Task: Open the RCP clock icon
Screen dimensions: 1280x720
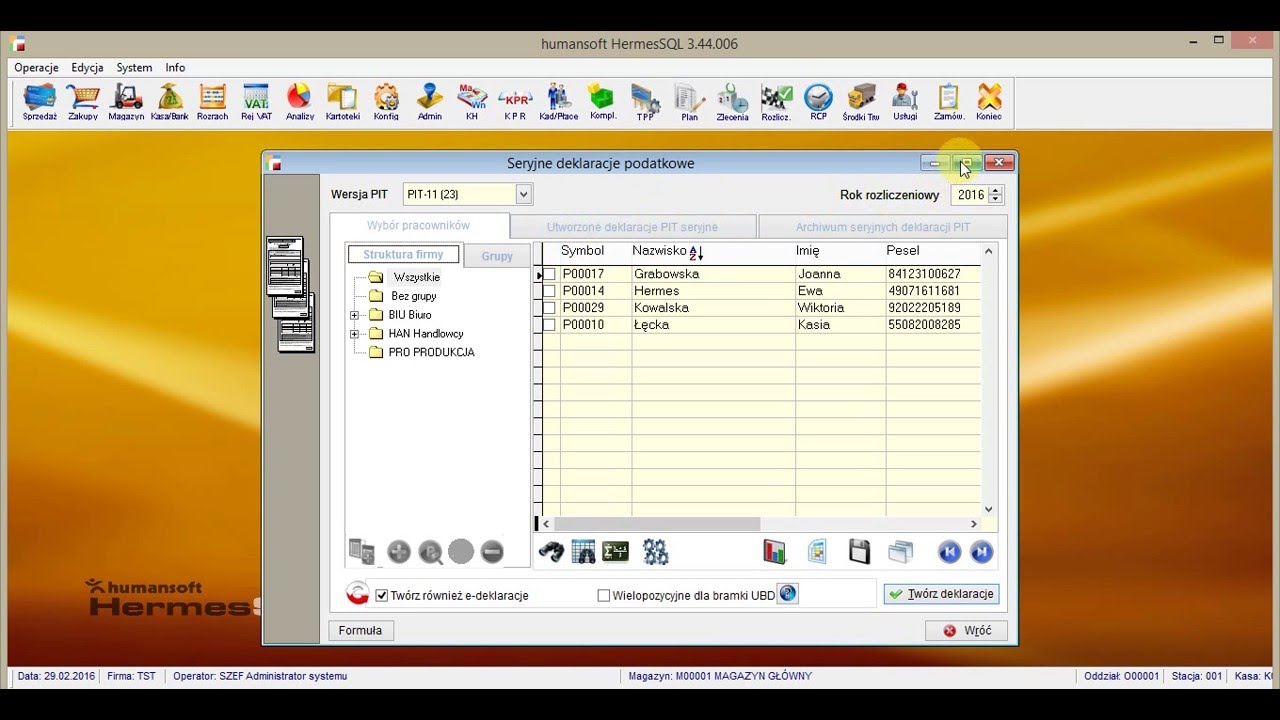Action: tap(818, 103)
